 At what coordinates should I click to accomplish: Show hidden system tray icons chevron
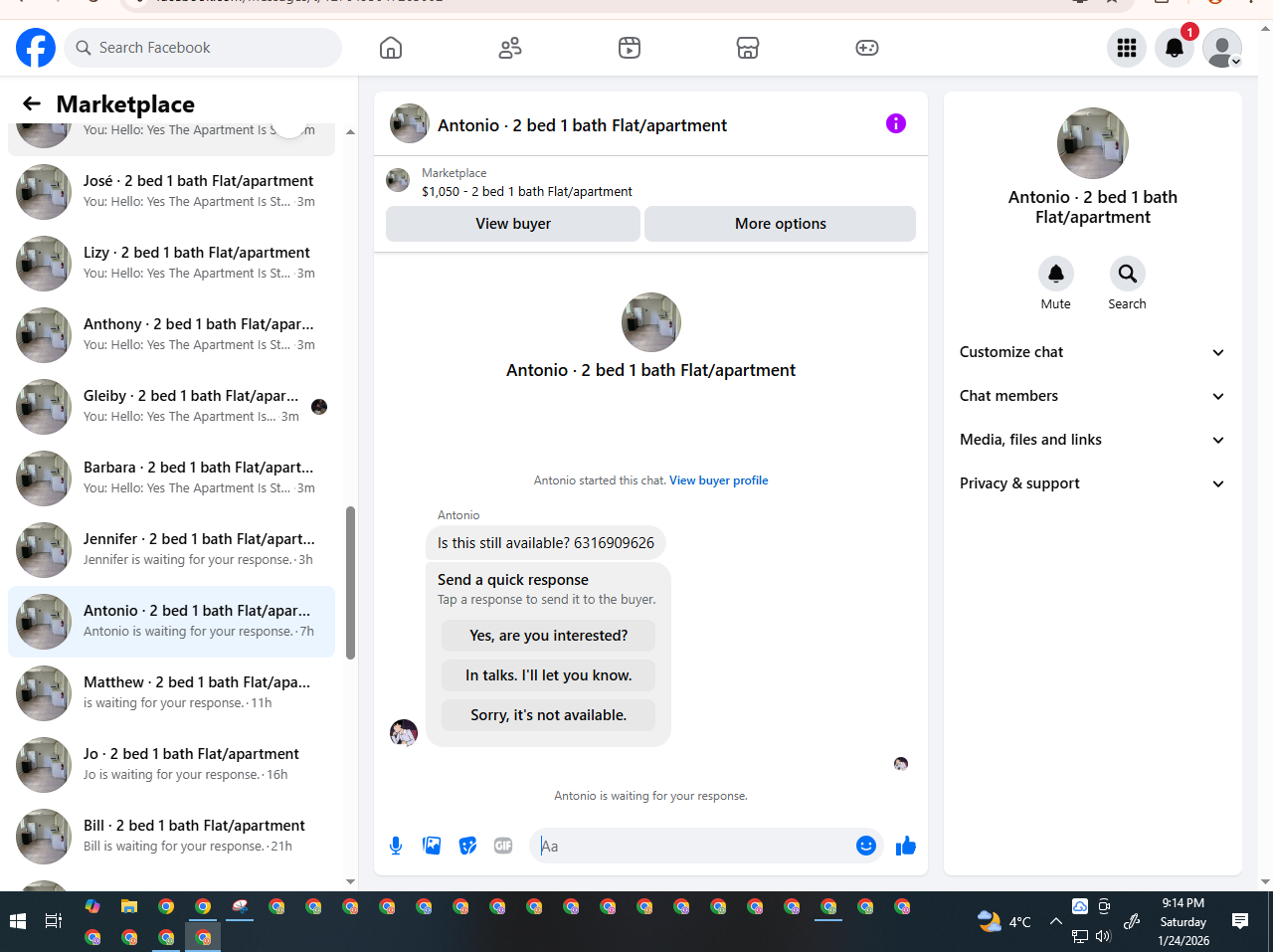click(x=1056, y=922)
